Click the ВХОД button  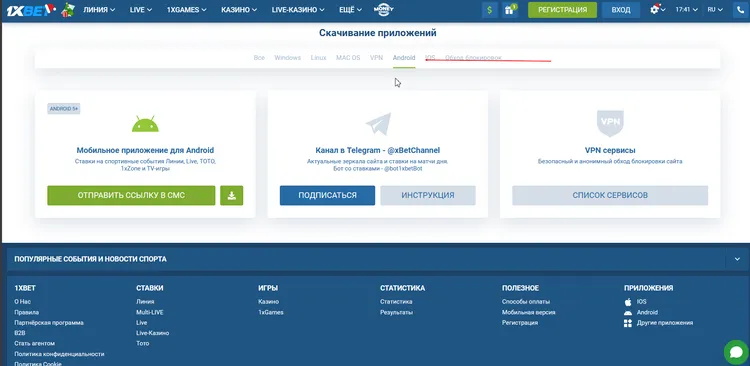(621, 10)
